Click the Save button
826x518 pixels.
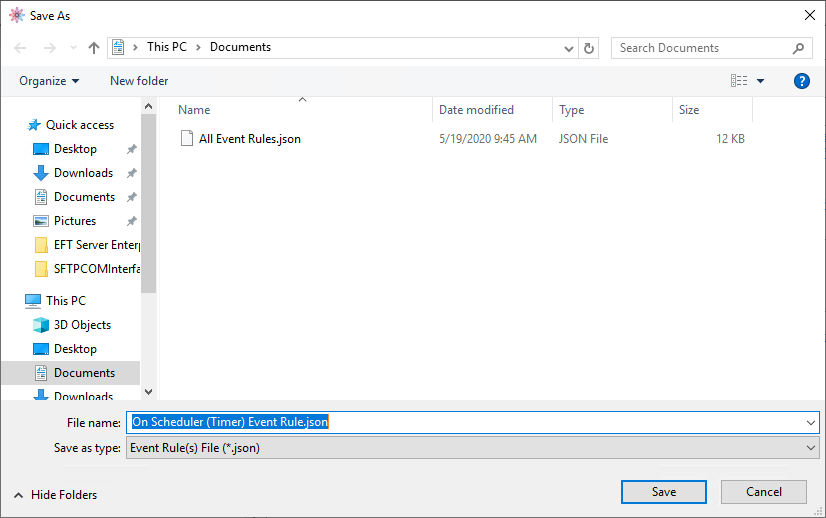point(663,492)
